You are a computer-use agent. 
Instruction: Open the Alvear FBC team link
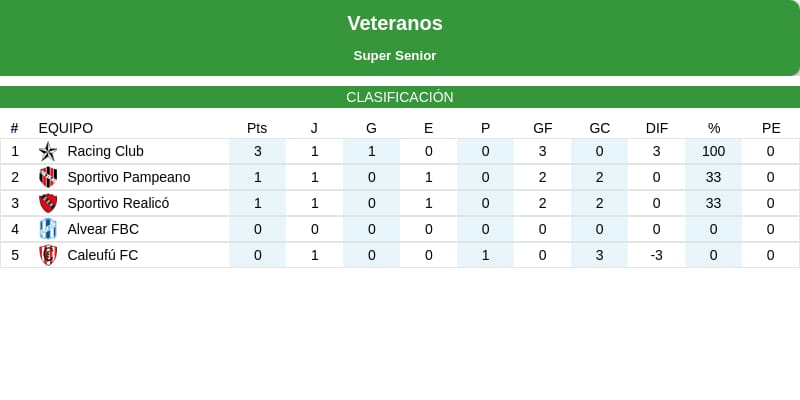point(103,229)
